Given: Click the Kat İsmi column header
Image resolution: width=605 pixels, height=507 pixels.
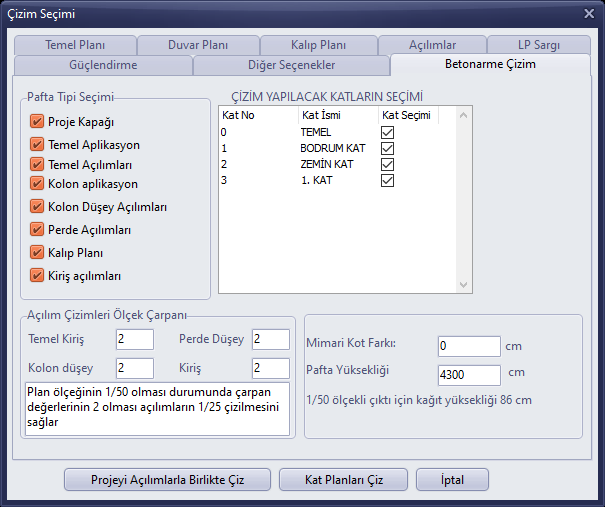Looking at the screenshot, I should pos(338,115).
